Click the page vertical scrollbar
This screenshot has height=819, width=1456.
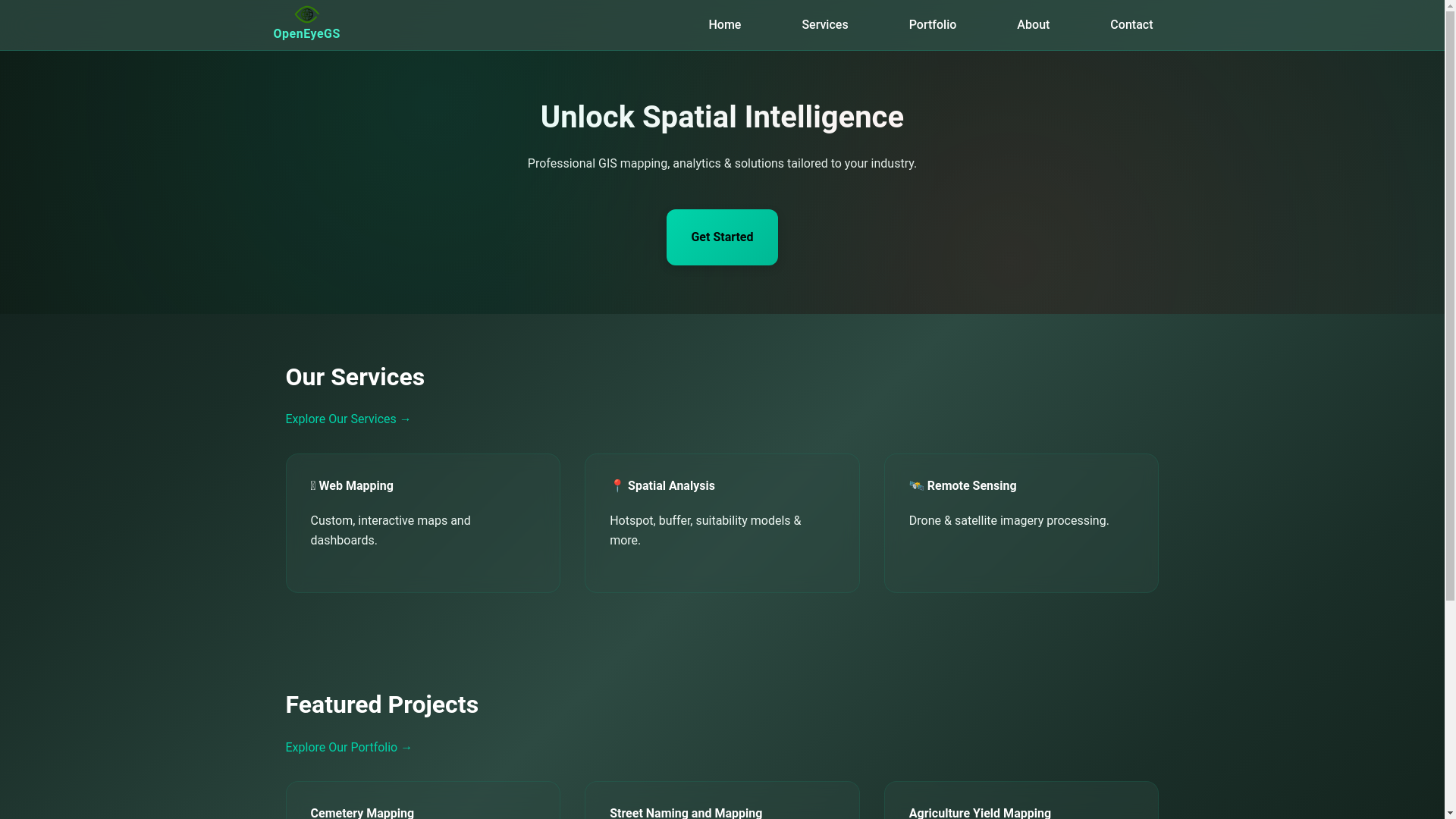click(x=1450, y=409)
